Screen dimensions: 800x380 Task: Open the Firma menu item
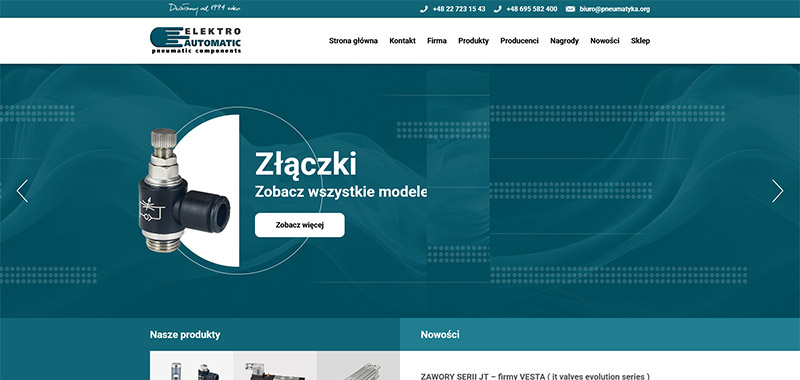tap(437, 41)
